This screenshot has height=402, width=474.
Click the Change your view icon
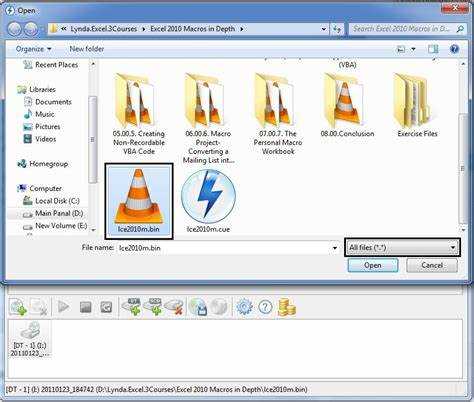(x=401, y=49)
